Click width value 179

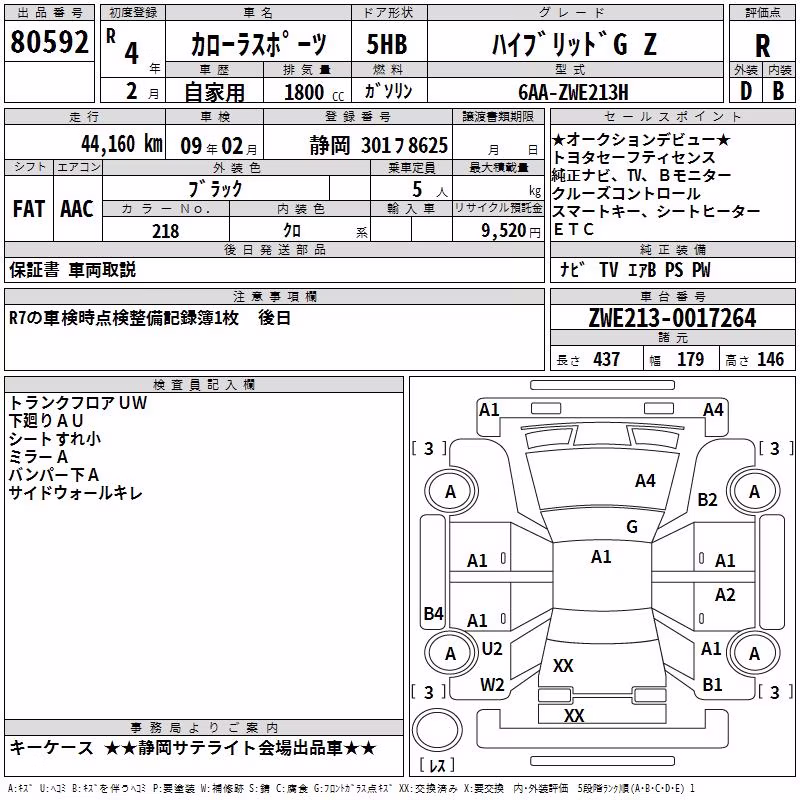point(690,359)
